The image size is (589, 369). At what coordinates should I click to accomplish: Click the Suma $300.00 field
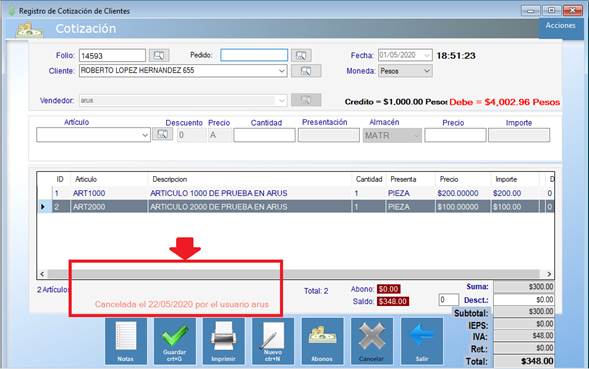524,287
